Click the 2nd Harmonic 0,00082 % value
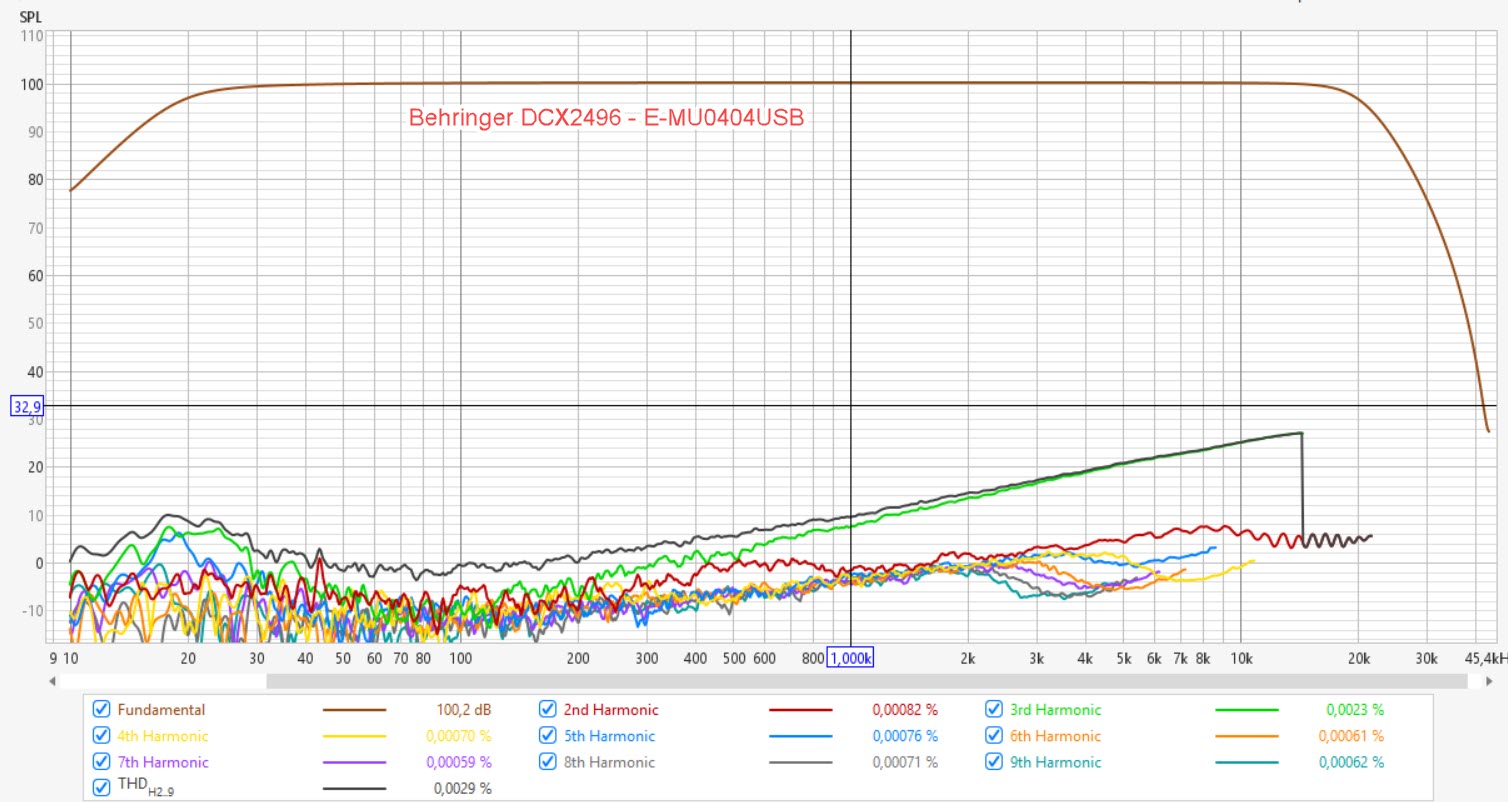The height and width of the screenshot is (802, 1508). (905, 710)
